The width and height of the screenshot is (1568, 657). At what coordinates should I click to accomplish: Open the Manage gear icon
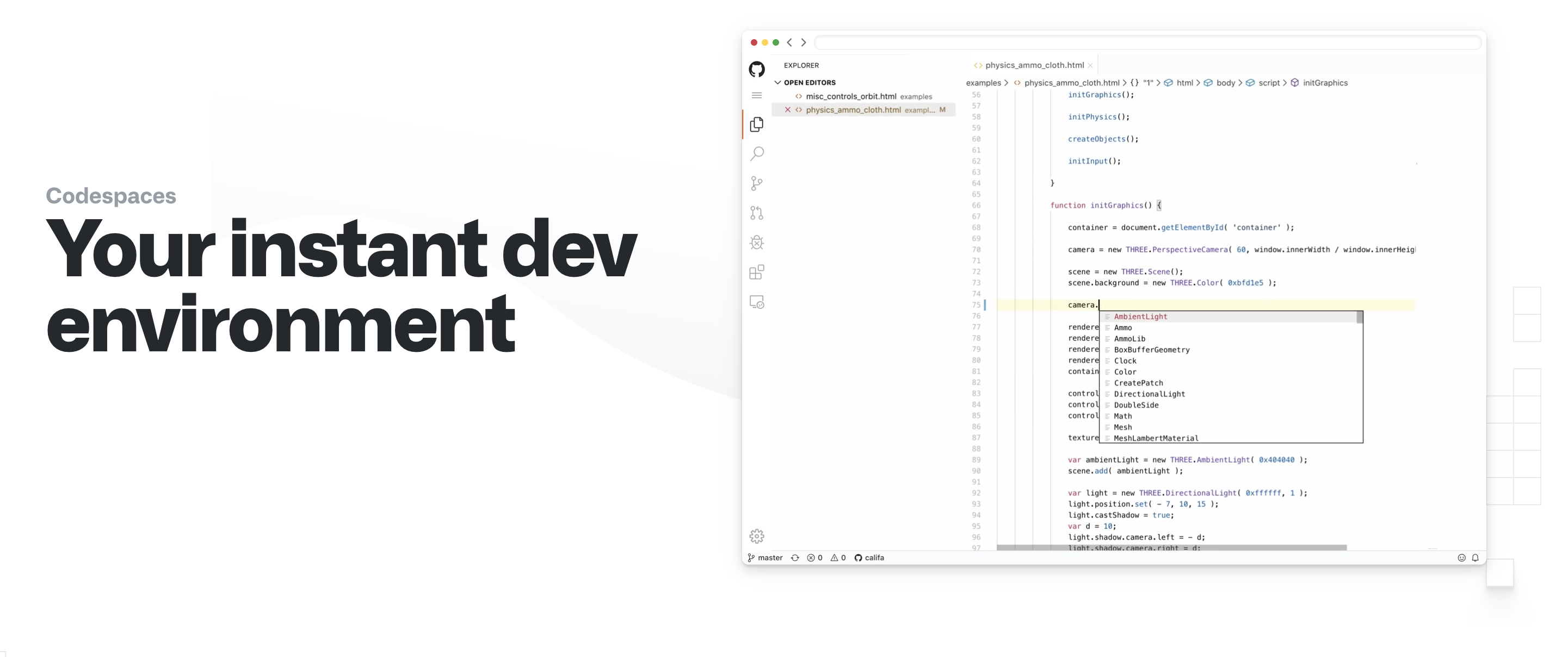[x=757, y=536]
